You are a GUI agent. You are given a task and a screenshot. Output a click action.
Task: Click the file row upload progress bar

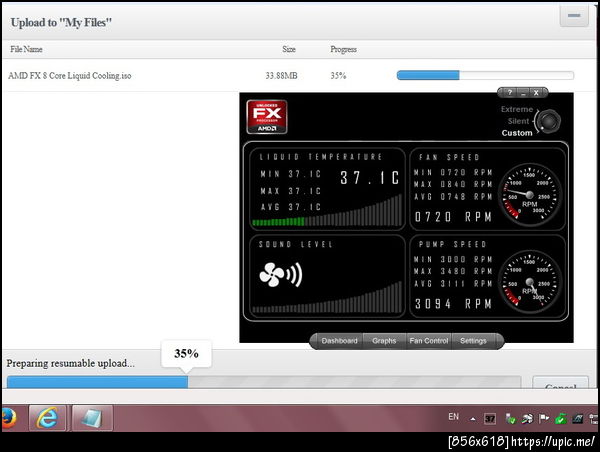click(x=485, y=75)
